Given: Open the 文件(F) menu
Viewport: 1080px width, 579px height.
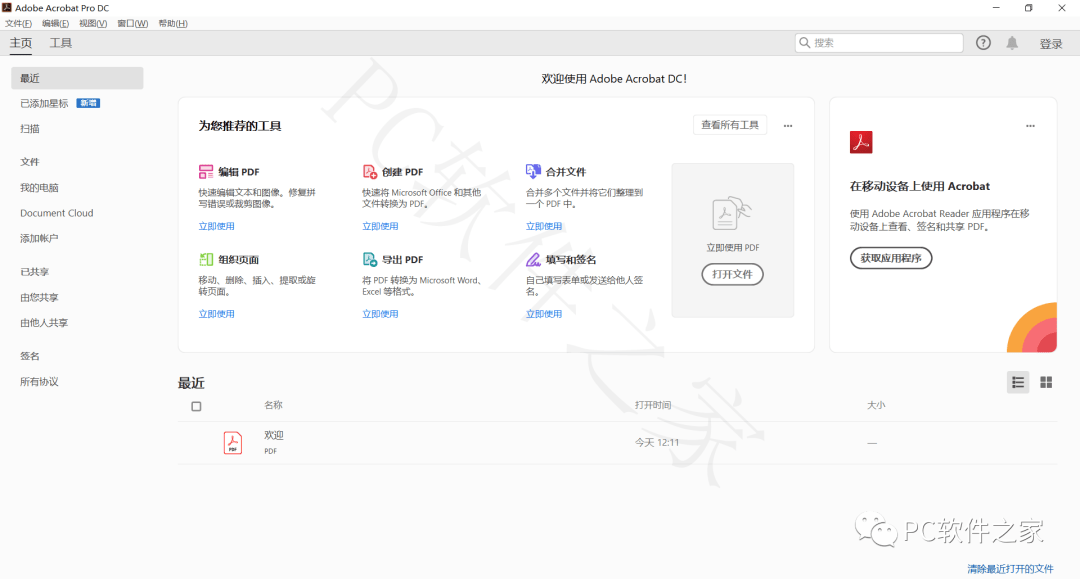Looking at the screenshot, I should [19, 23].
